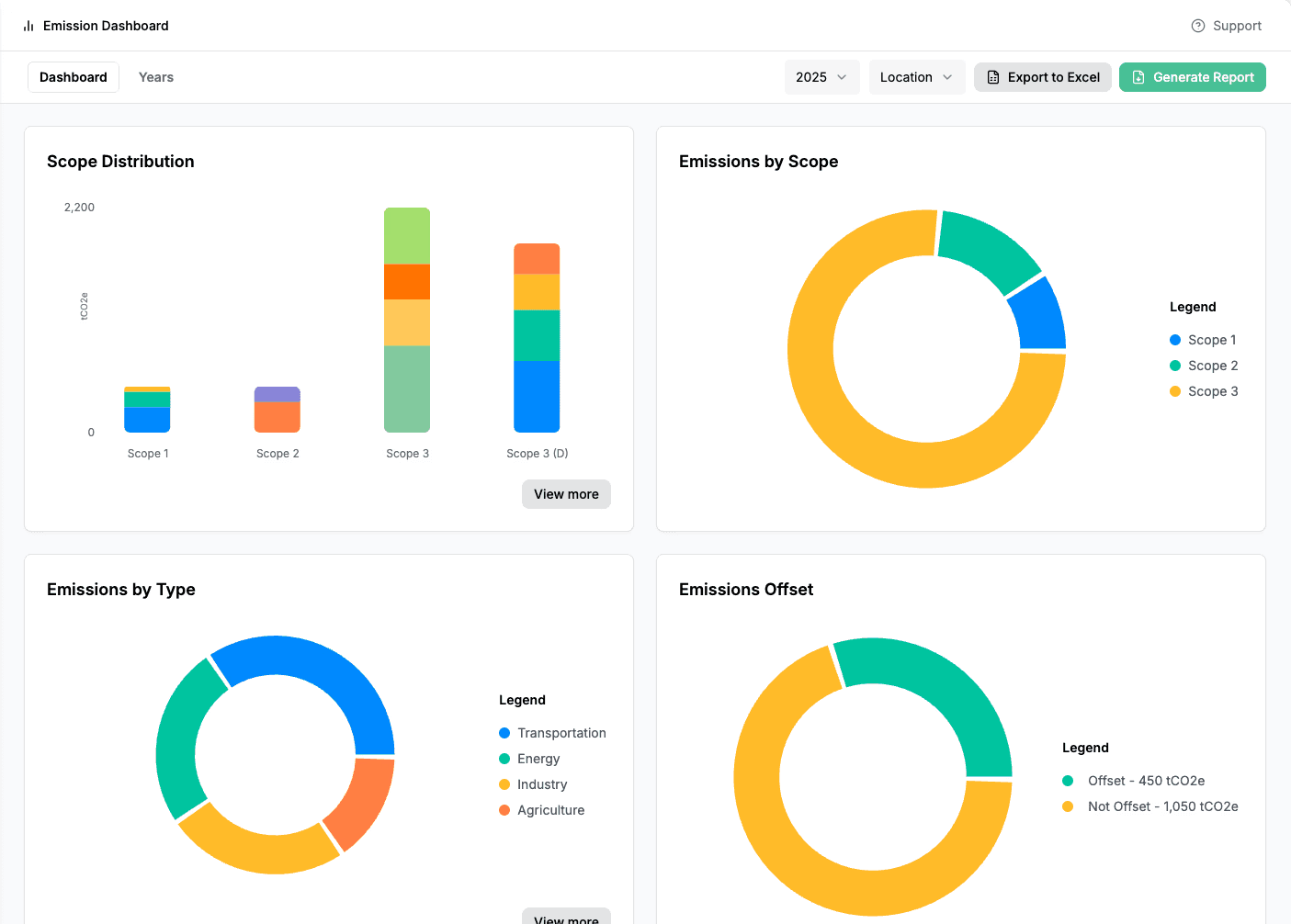Click the Scope 3 stacked bar
The height and width of the screenshot is (924, 1291).
[x=407, y=320]
